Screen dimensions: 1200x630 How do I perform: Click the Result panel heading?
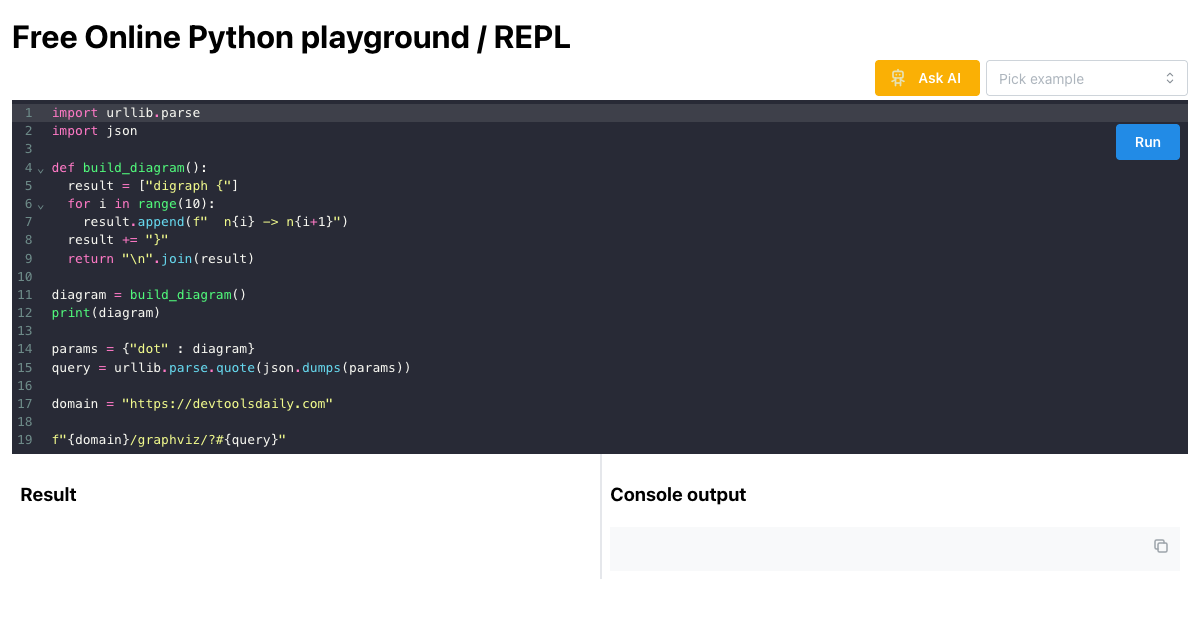48,494
